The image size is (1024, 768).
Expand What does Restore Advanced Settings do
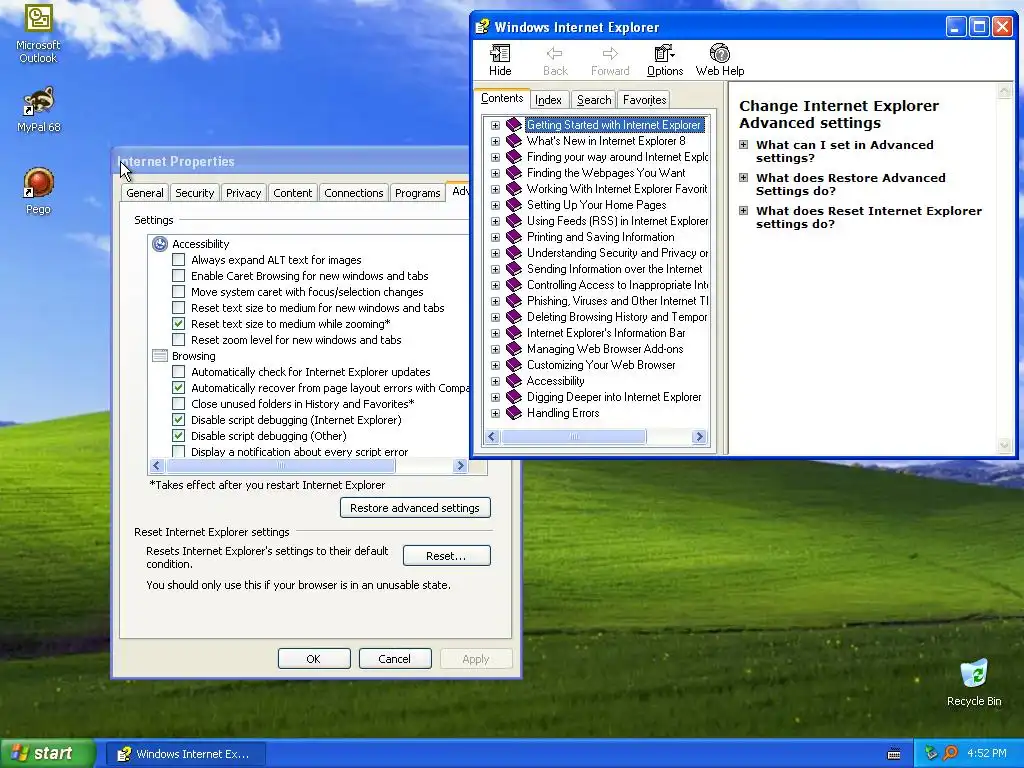[x=743, y=177]
